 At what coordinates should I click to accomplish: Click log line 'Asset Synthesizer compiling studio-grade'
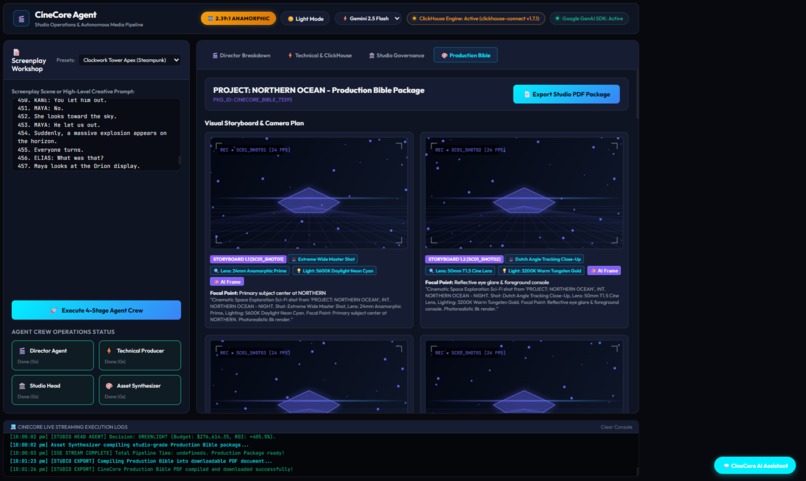(x=129, y=445)
